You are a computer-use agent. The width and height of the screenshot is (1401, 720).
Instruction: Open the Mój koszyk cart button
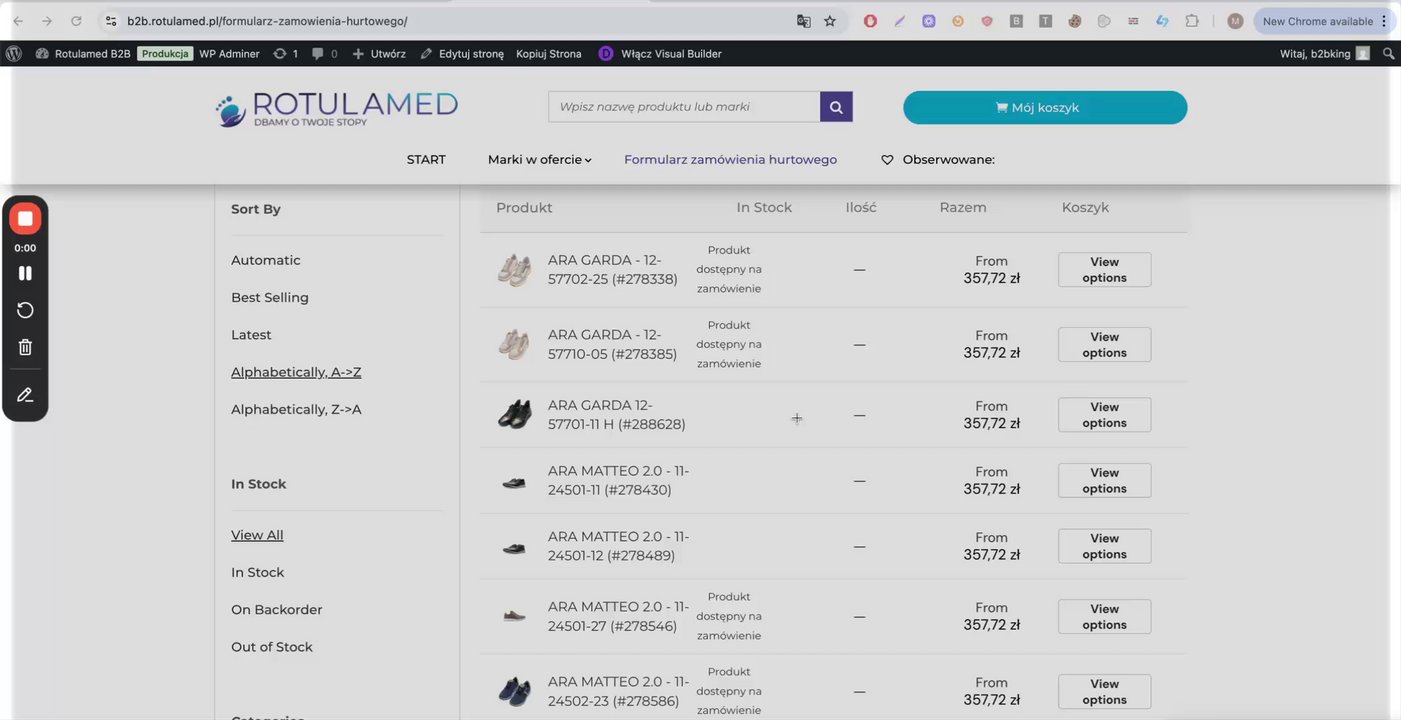coord(1045,108)
